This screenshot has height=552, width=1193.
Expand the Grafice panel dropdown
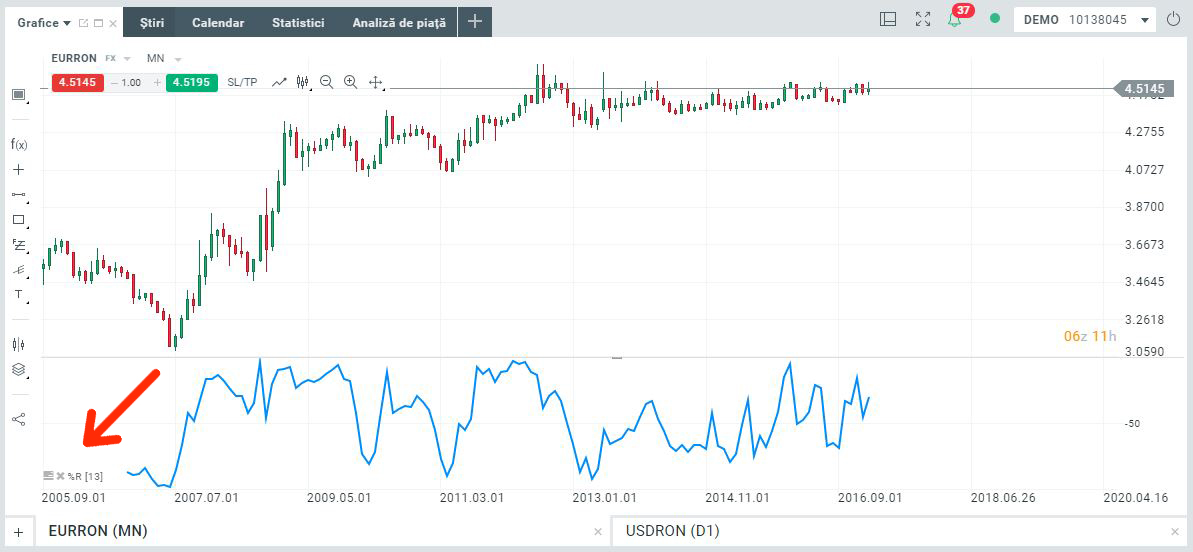coord(66,23)
